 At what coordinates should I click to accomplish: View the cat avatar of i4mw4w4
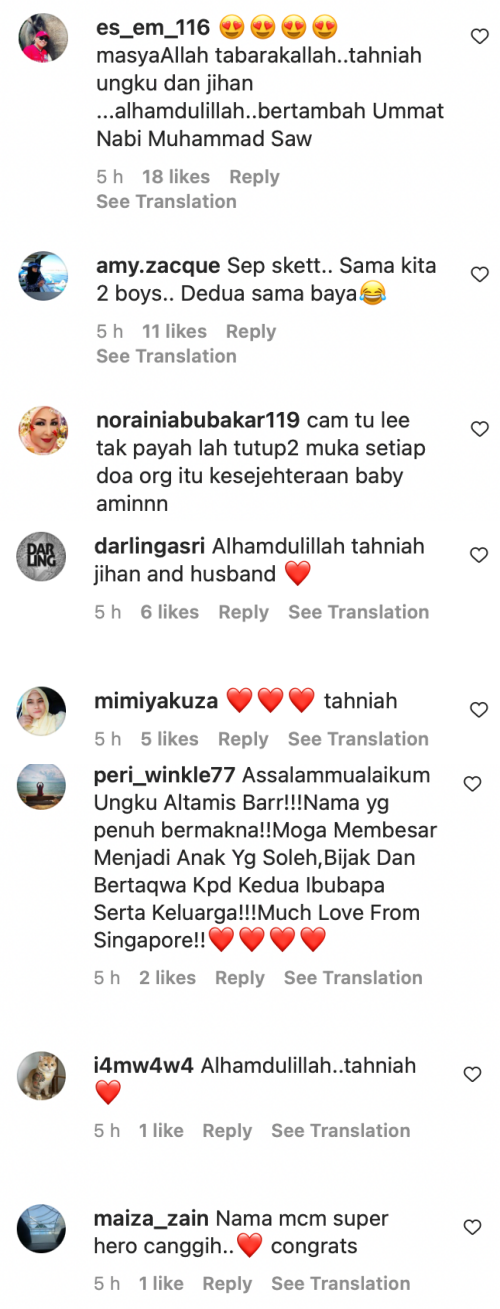coord(42,1076)
